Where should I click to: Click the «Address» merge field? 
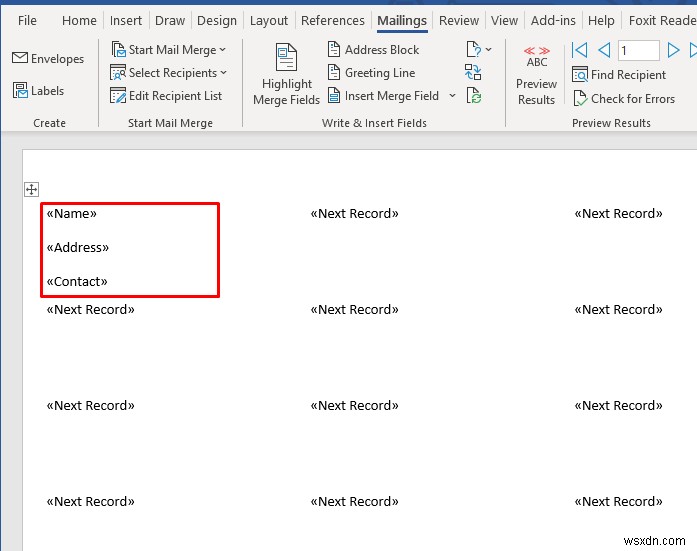click(x=78, y=248)
